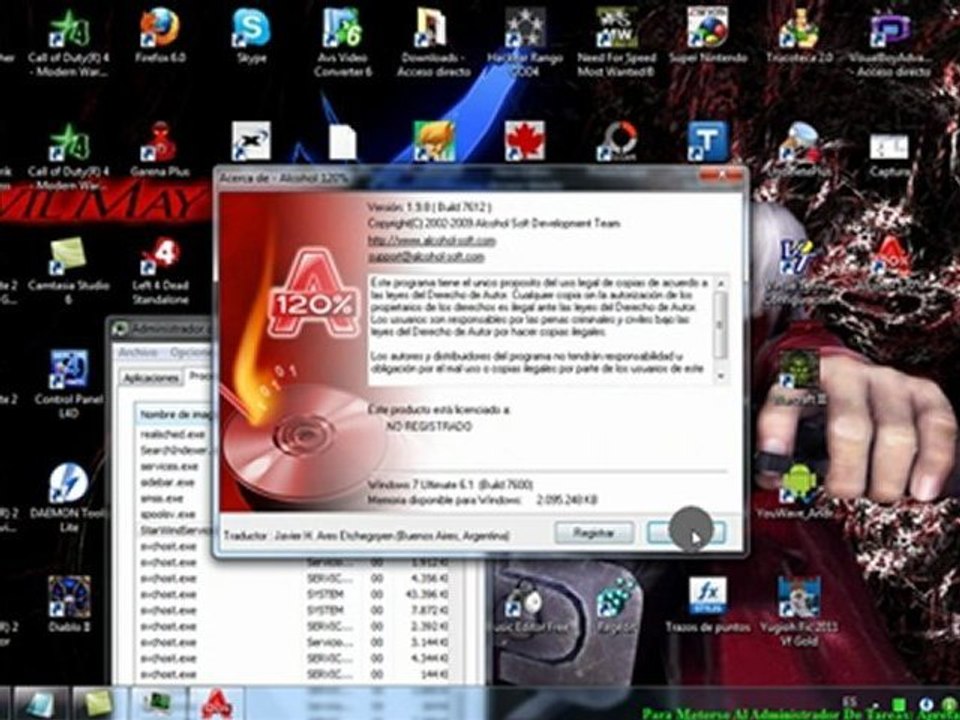Open Avs Video Converter 6 shortcut

(343, 42)
